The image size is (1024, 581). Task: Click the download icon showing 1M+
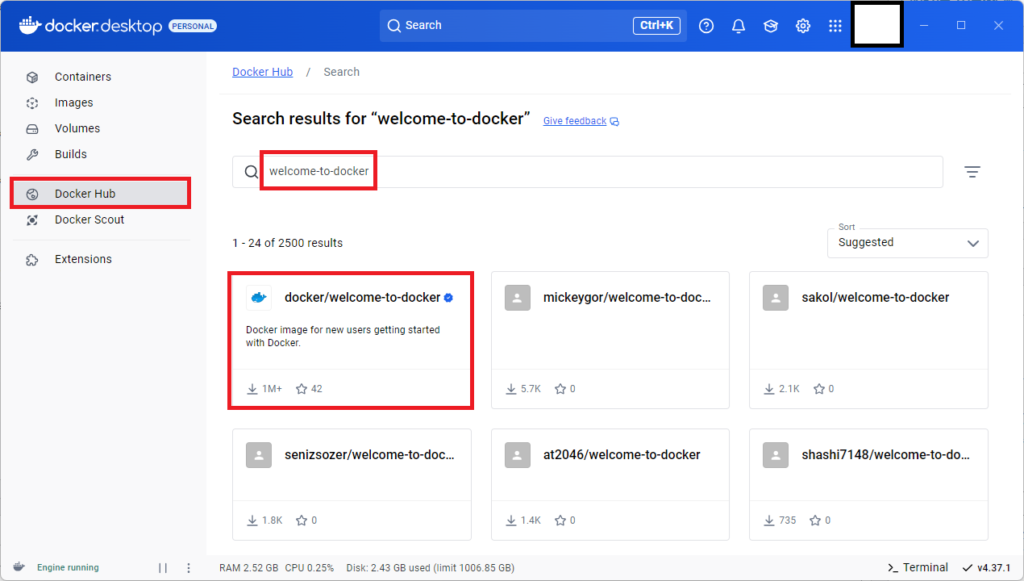(252, 389)
